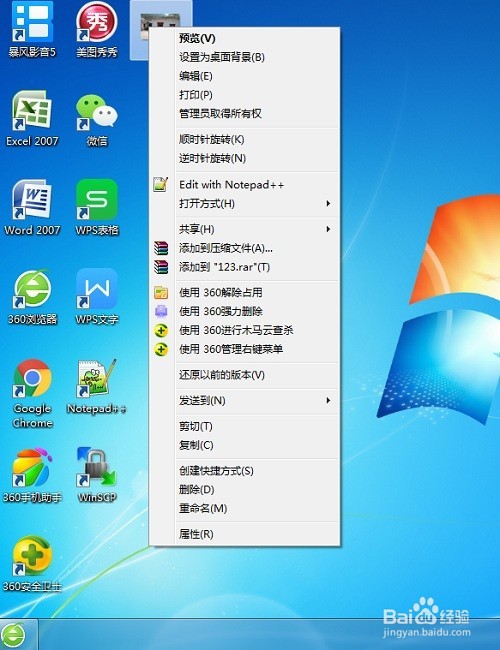Click the Notepad++ icon in the context menu
Viewport: 500px width, 650px height.
[x=160, y=184]
